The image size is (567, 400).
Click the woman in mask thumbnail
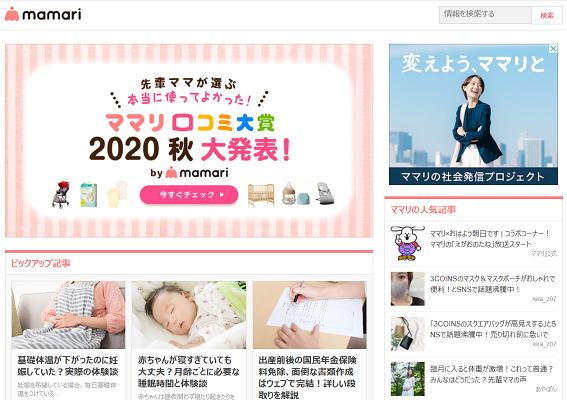408,289
